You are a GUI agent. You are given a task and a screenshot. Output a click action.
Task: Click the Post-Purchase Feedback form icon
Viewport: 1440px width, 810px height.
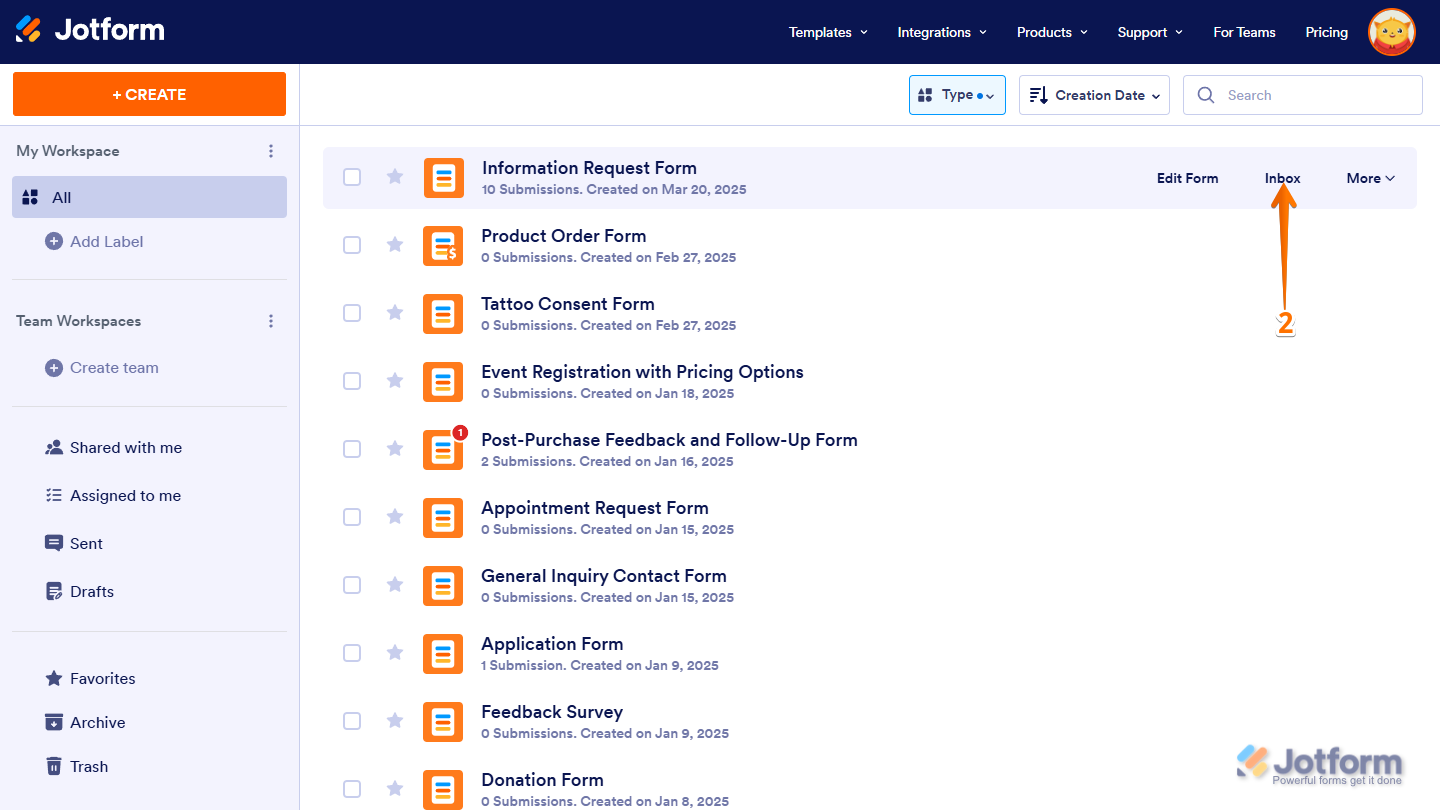(443, 450)
